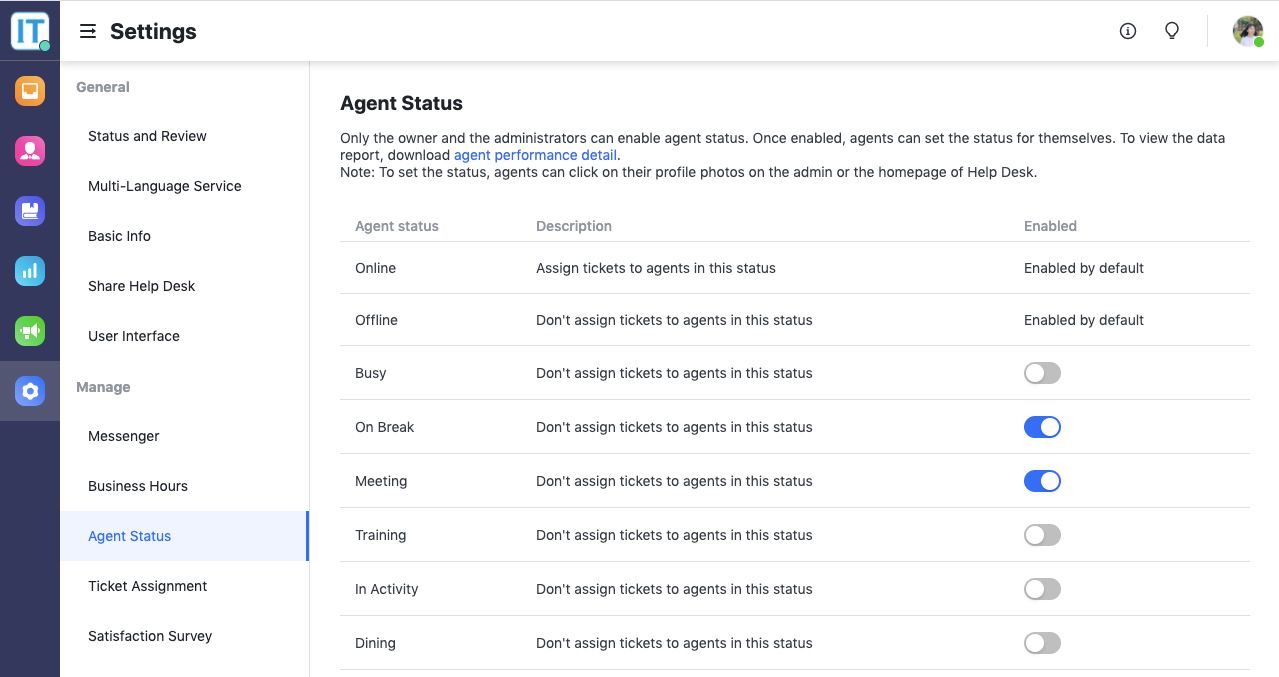Open Ticket Assignment settings
This screenshot has width=1279, height=677.
click(x=147, y=586)
